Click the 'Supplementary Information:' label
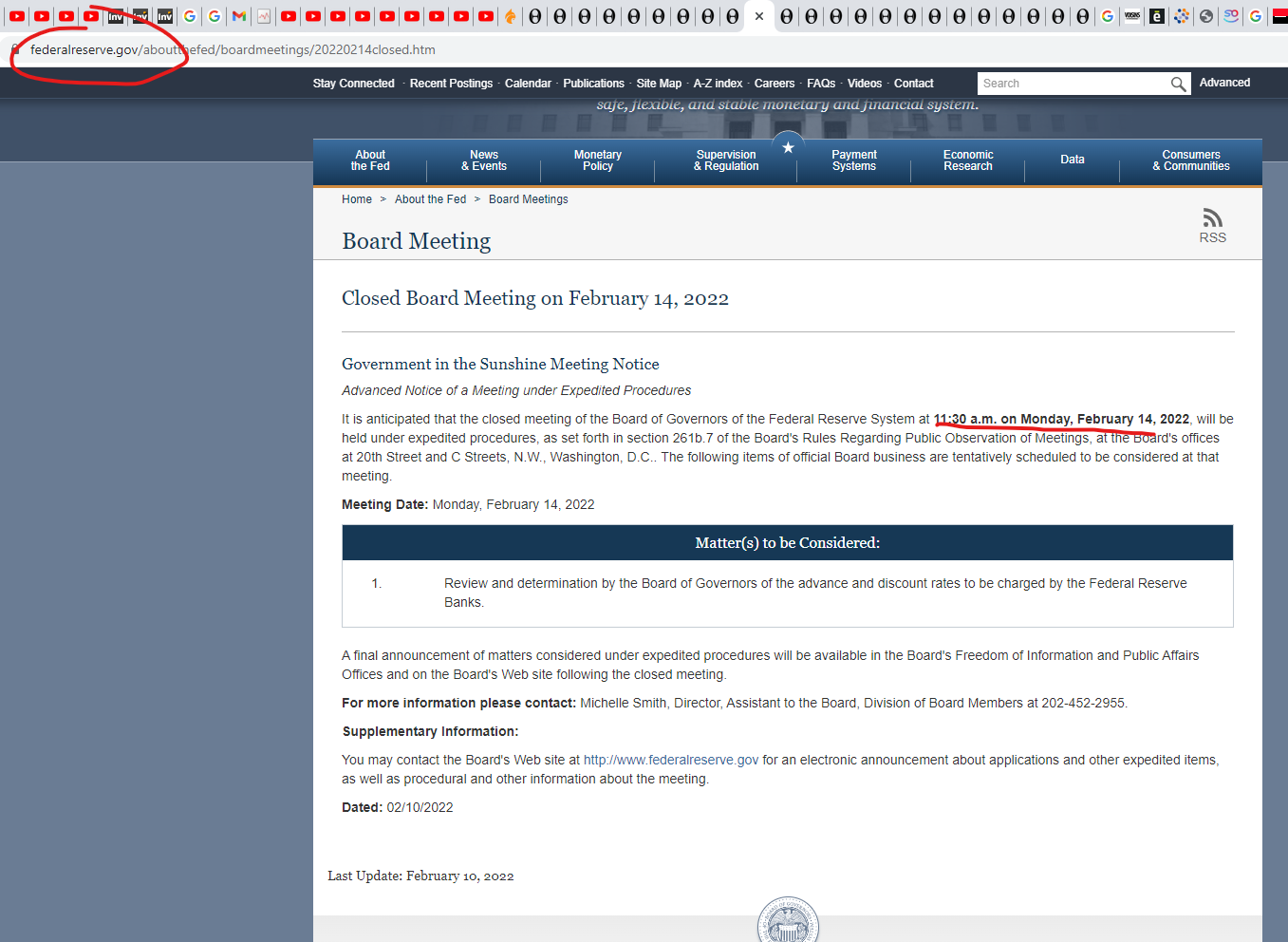 (x=430, y=731)
